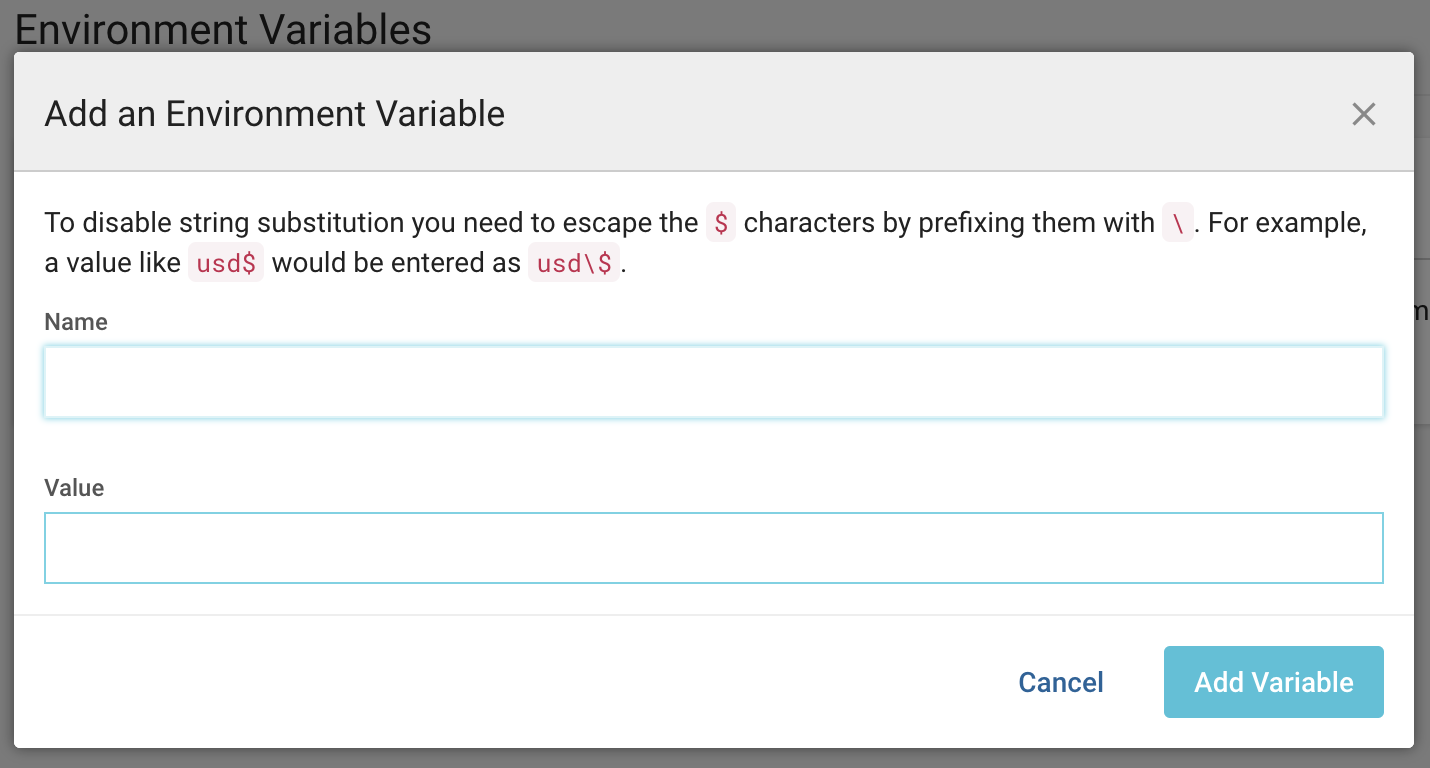Close the Add an Environment Variable dialog

pyautogui.click(x=1363, y=114)
